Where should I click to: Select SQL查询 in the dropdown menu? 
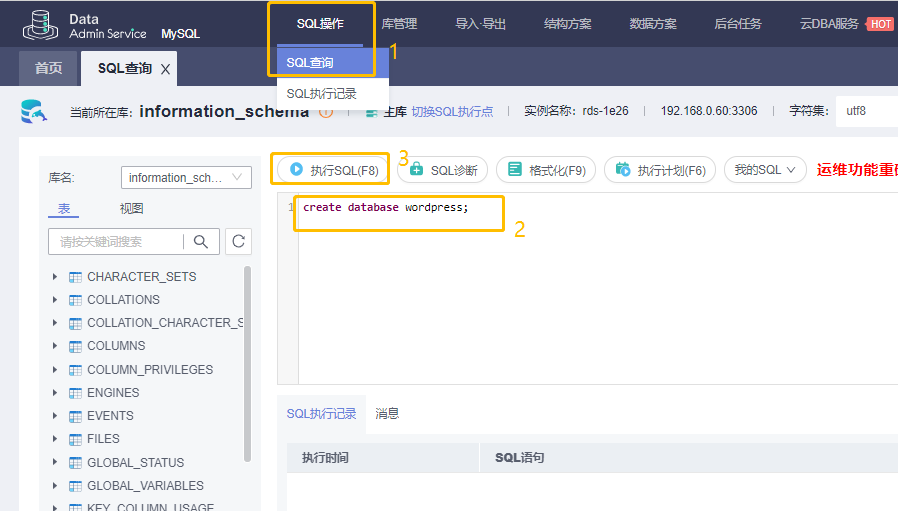333,62
